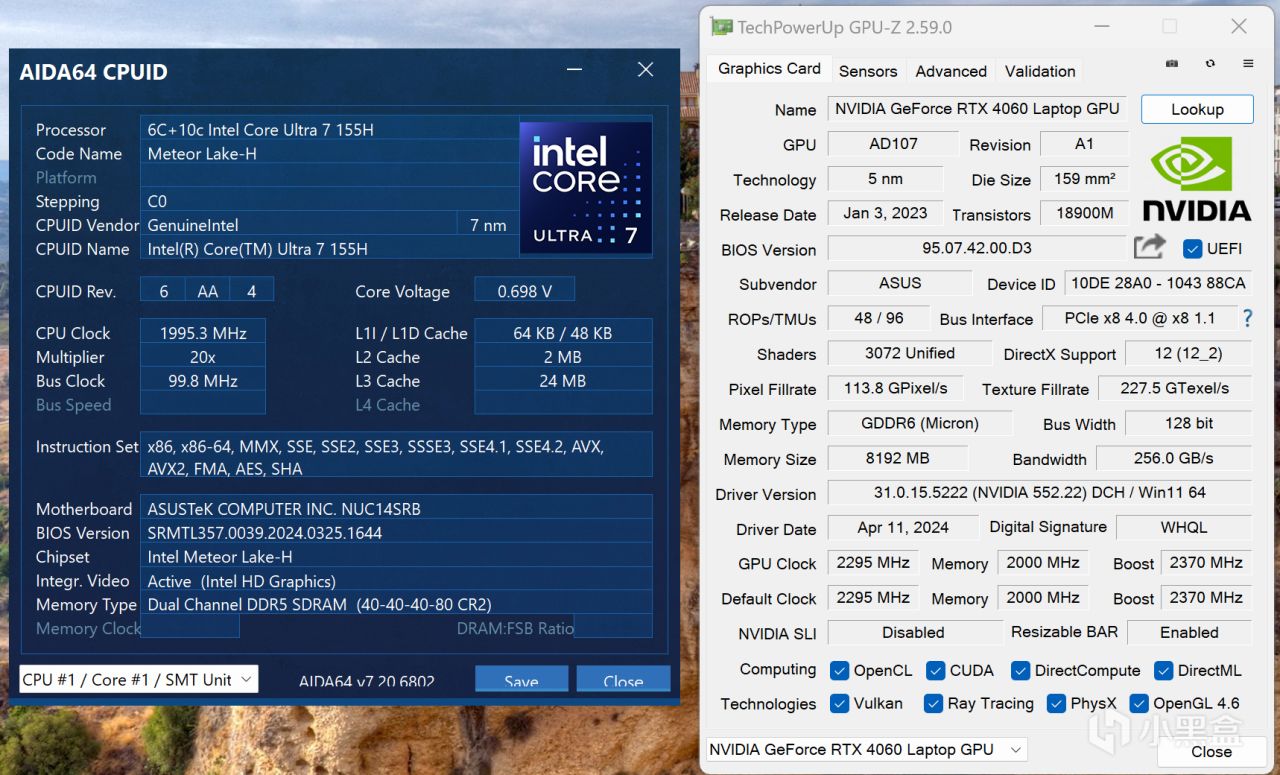Screen dimensions: 1280x775
Task: Click the Memory Type value 'GDDR6 (Micron)'
Action: pyautogui.click(x=920, y=423)
